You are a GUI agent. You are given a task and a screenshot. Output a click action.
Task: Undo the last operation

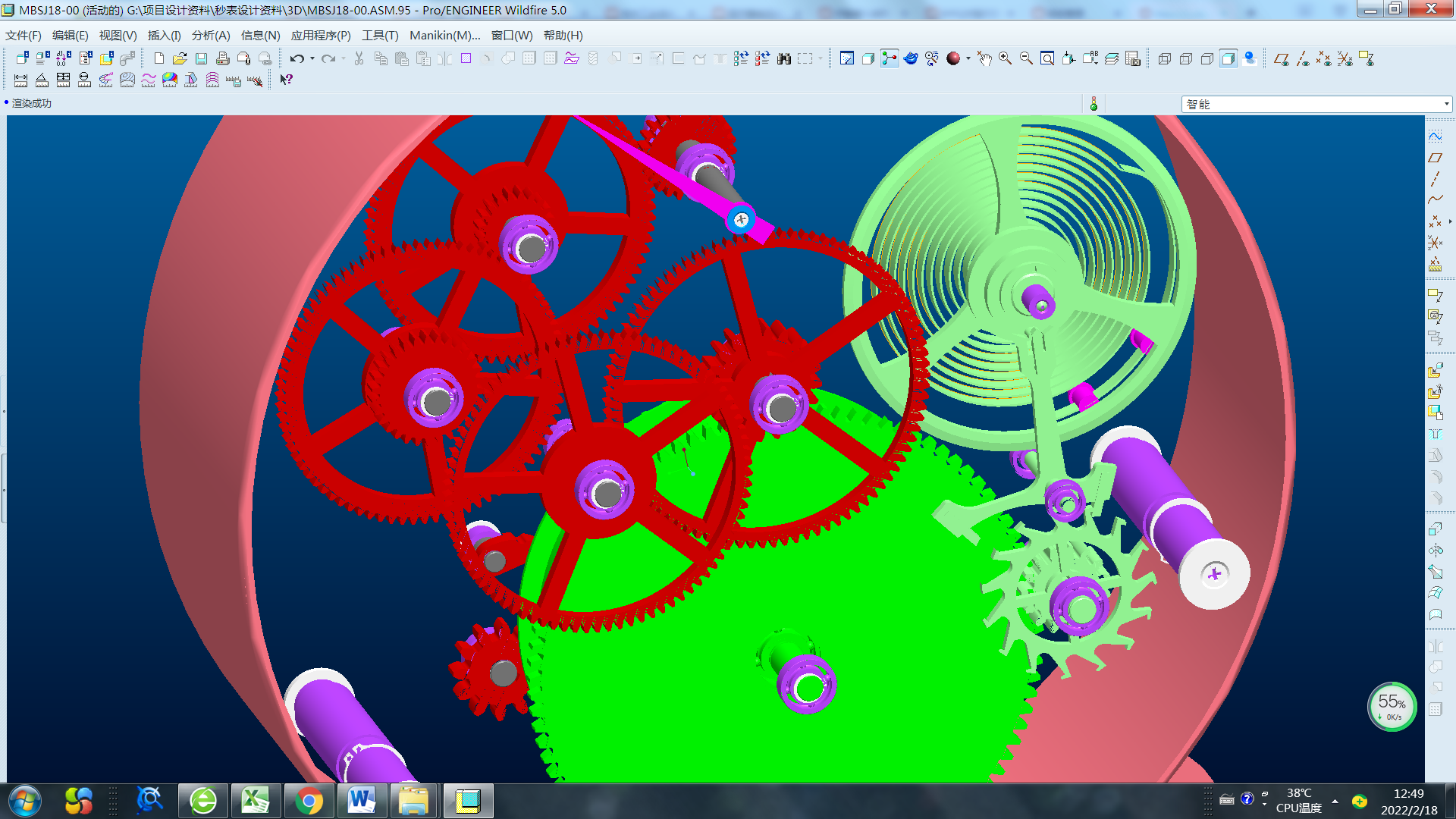click(297, 58)
